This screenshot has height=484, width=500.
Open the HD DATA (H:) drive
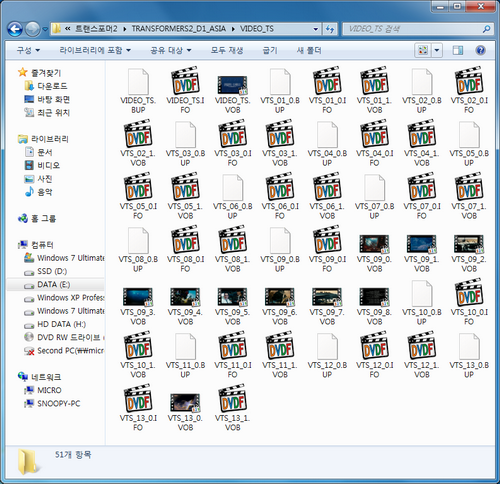(62, 324)
